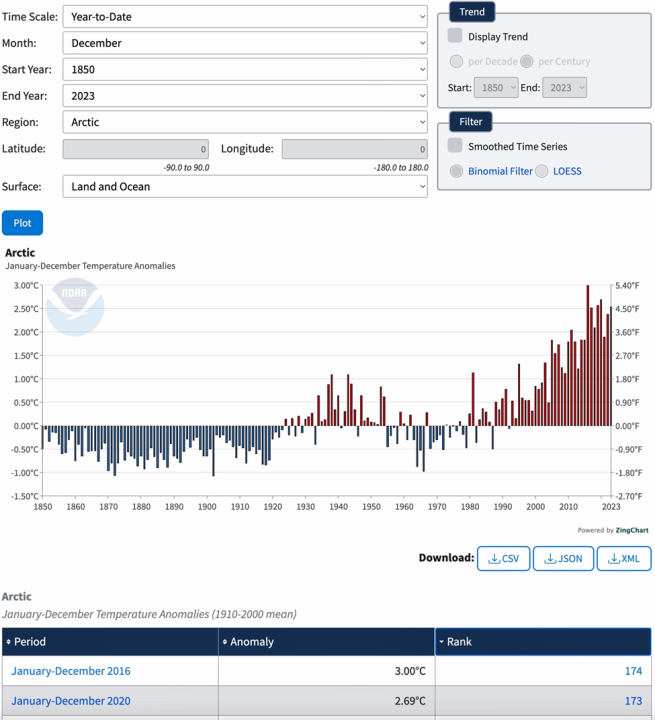Open the January-December 2016 link

pos(71,671)
